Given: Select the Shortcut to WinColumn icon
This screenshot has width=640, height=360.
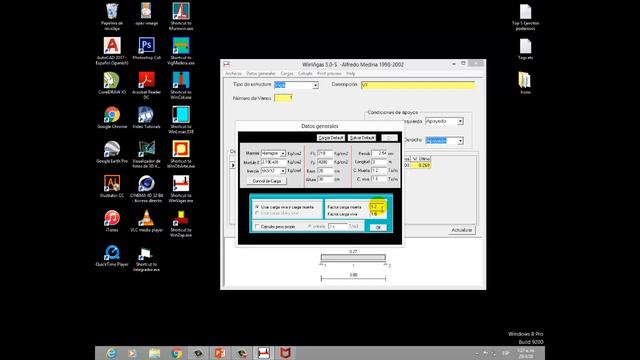Looking at the screenshot, I should tap(181, 85).
